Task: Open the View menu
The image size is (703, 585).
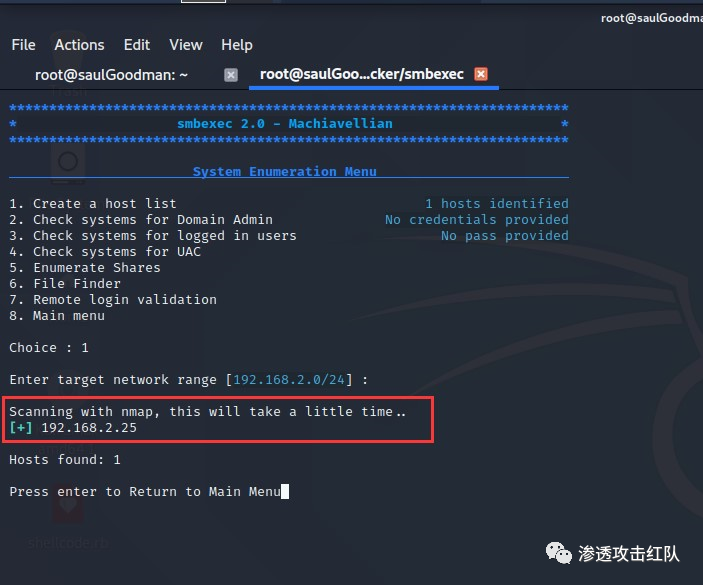Action: pyautogui.click(x=185, y=45)
